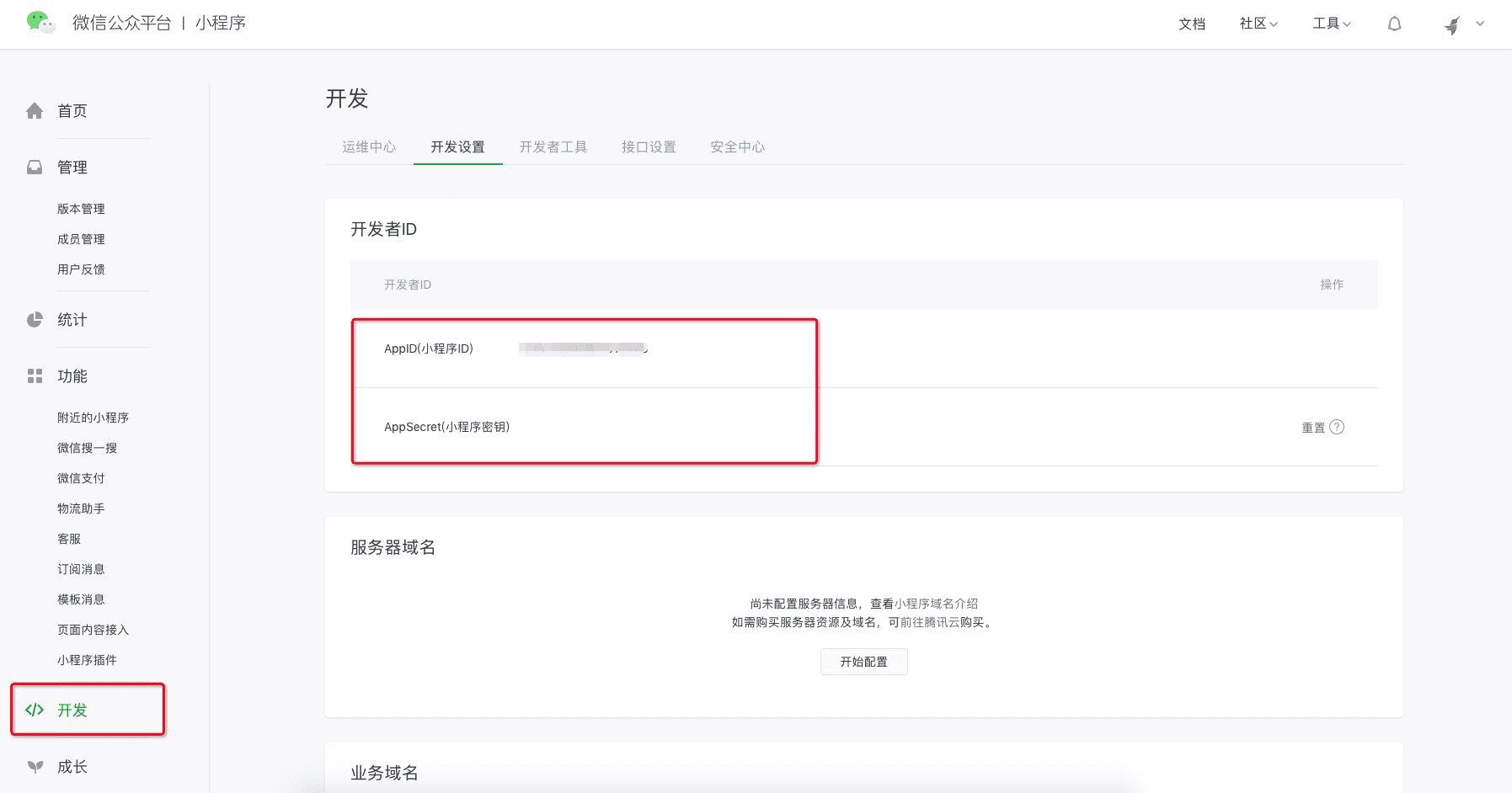Open 小程序插件 in the sidebar

click(x=87, y=660)
